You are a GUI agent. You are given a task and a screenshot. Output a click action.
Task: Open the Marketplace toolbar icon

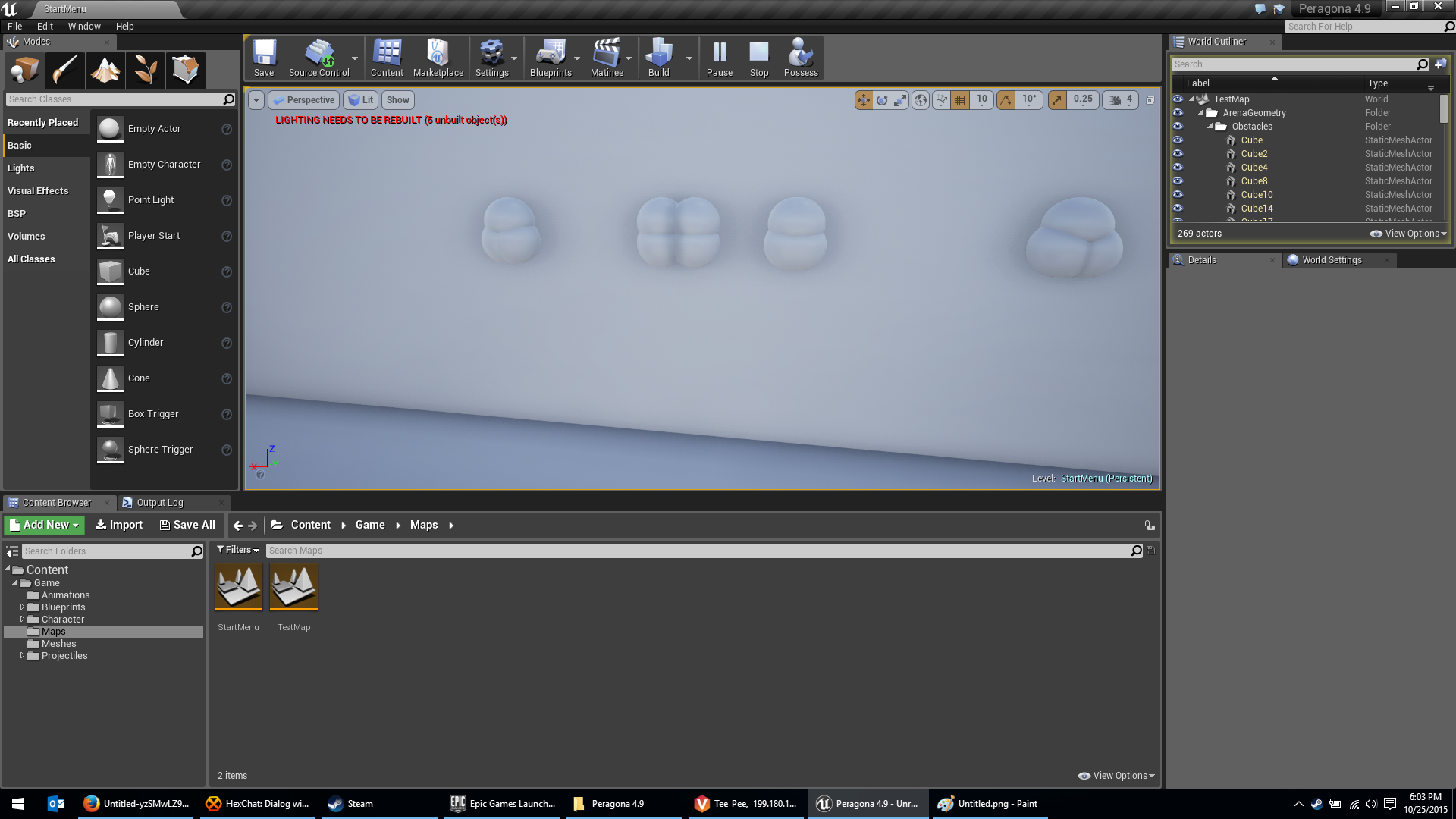438,58
